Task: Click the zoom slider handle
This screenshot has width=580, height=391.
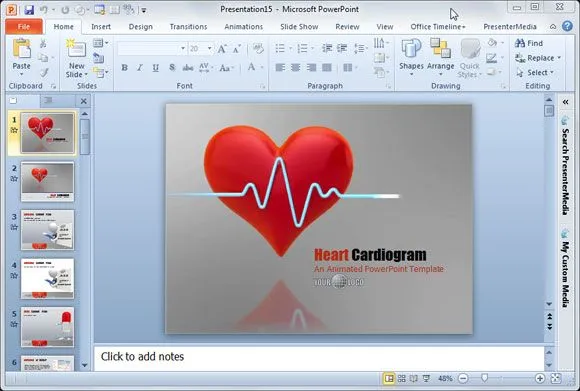Action: [x=485, y=378]
